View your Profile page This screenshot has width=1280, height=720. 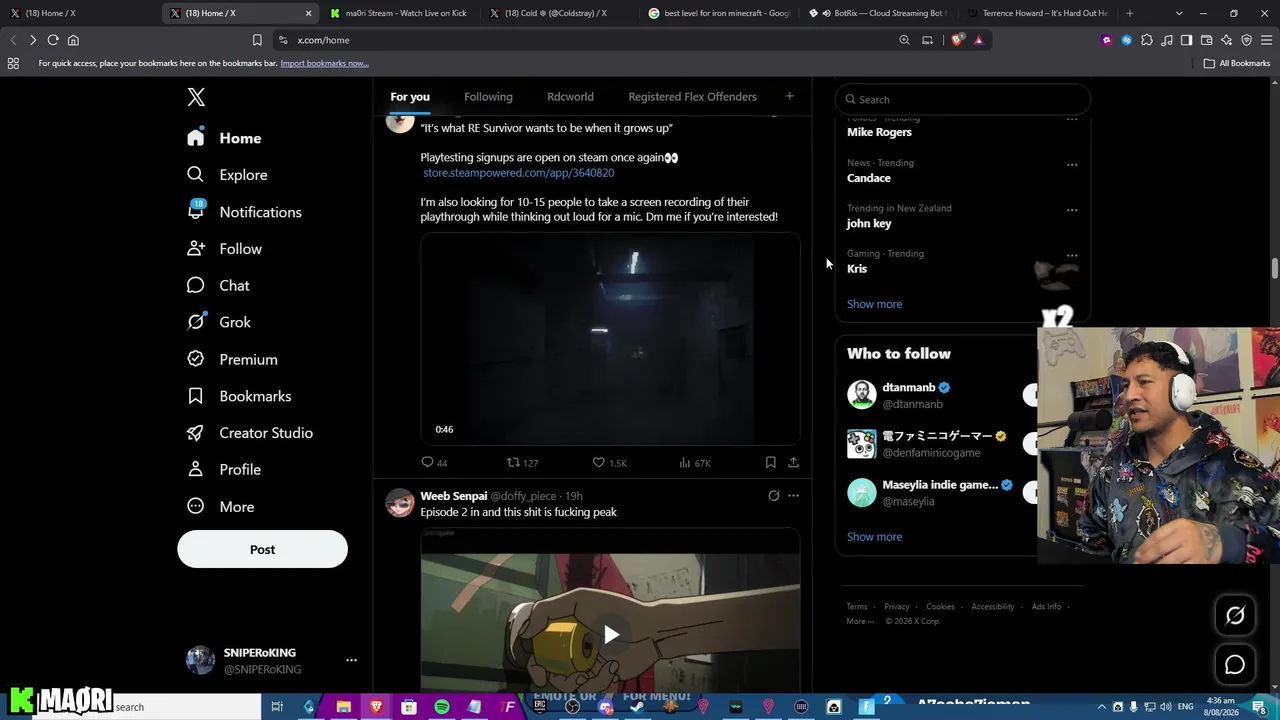tap(224, 470)
